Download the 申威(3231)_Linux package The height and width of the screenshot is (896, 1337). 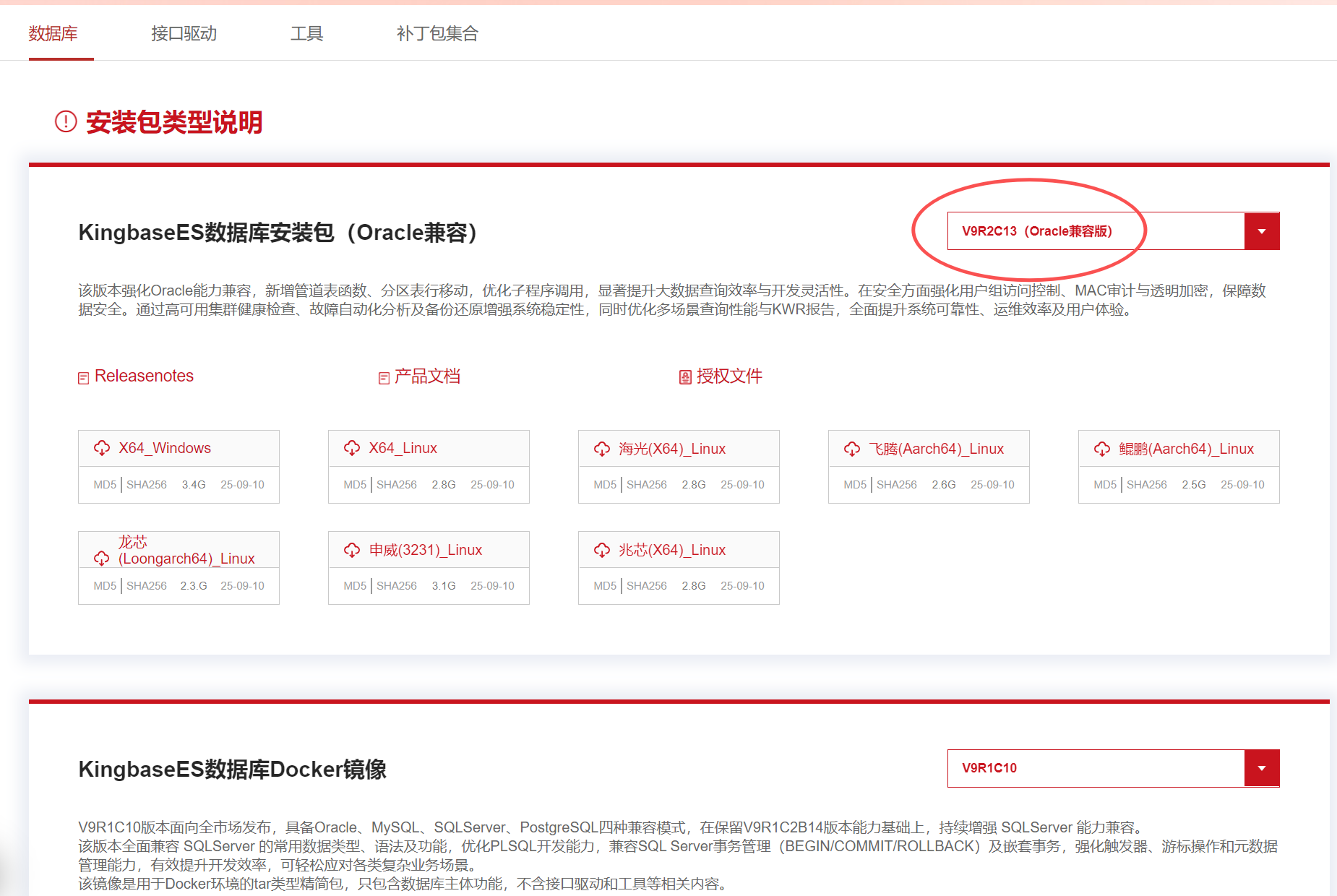click(x=426, y=550)
